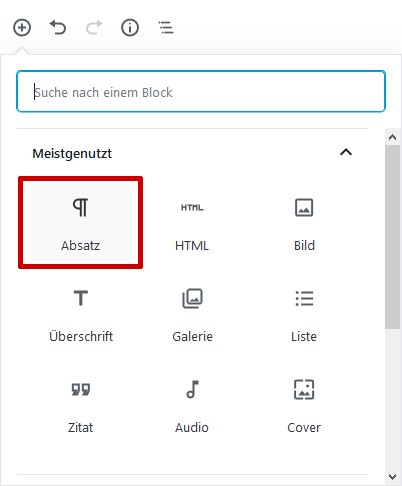
Task: Insert an Audio block
Action: (x=192, y=404)
